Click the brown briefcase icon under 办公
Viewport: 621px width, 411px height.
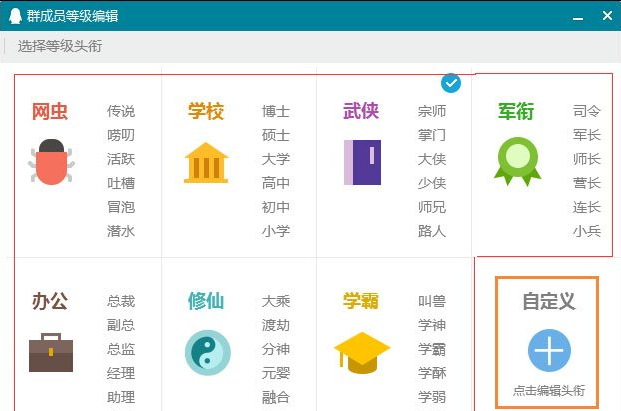point(51,352)
